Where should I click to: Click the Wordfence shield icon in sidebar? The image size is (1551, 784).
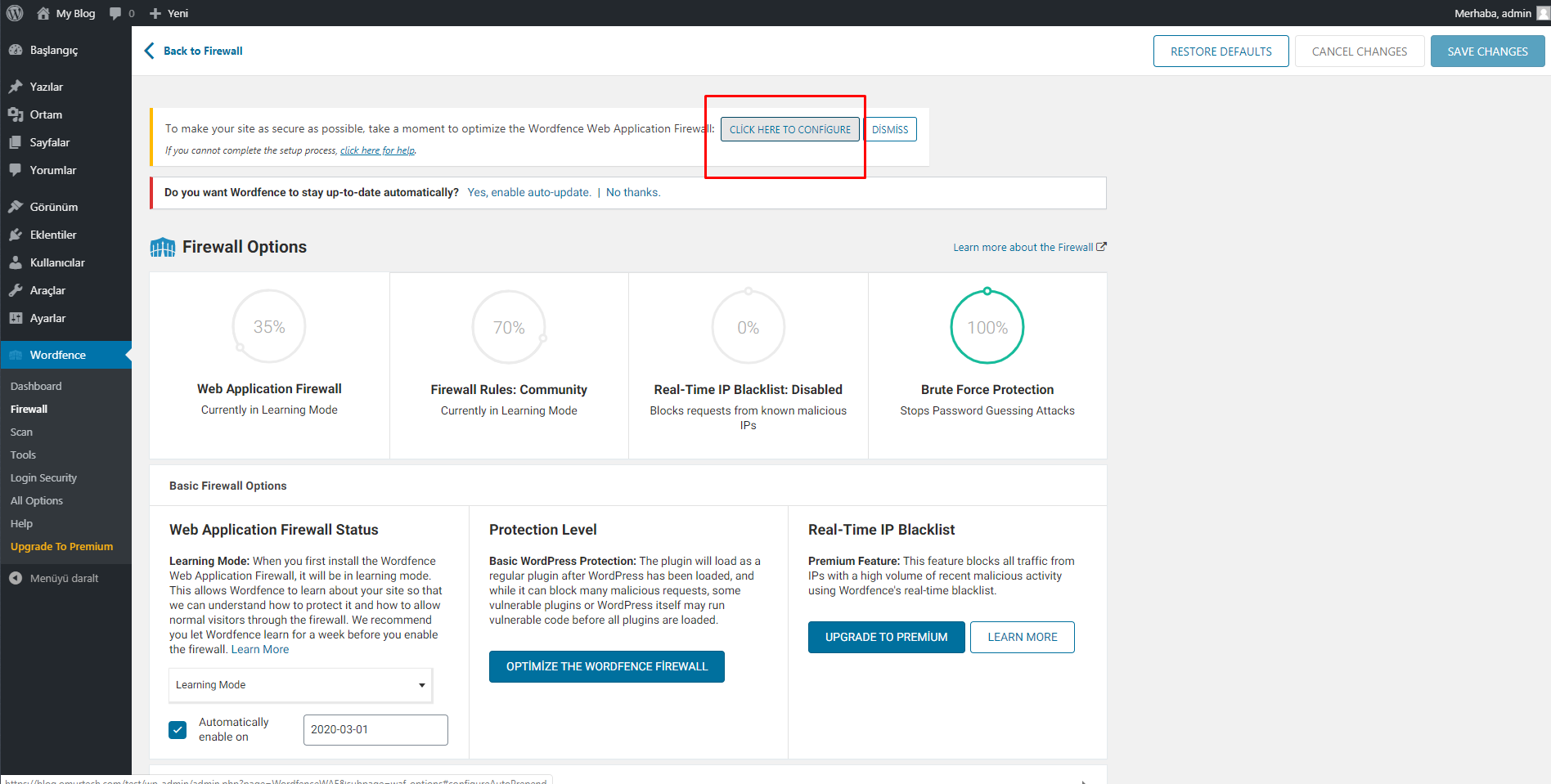[x=16, y=355]
